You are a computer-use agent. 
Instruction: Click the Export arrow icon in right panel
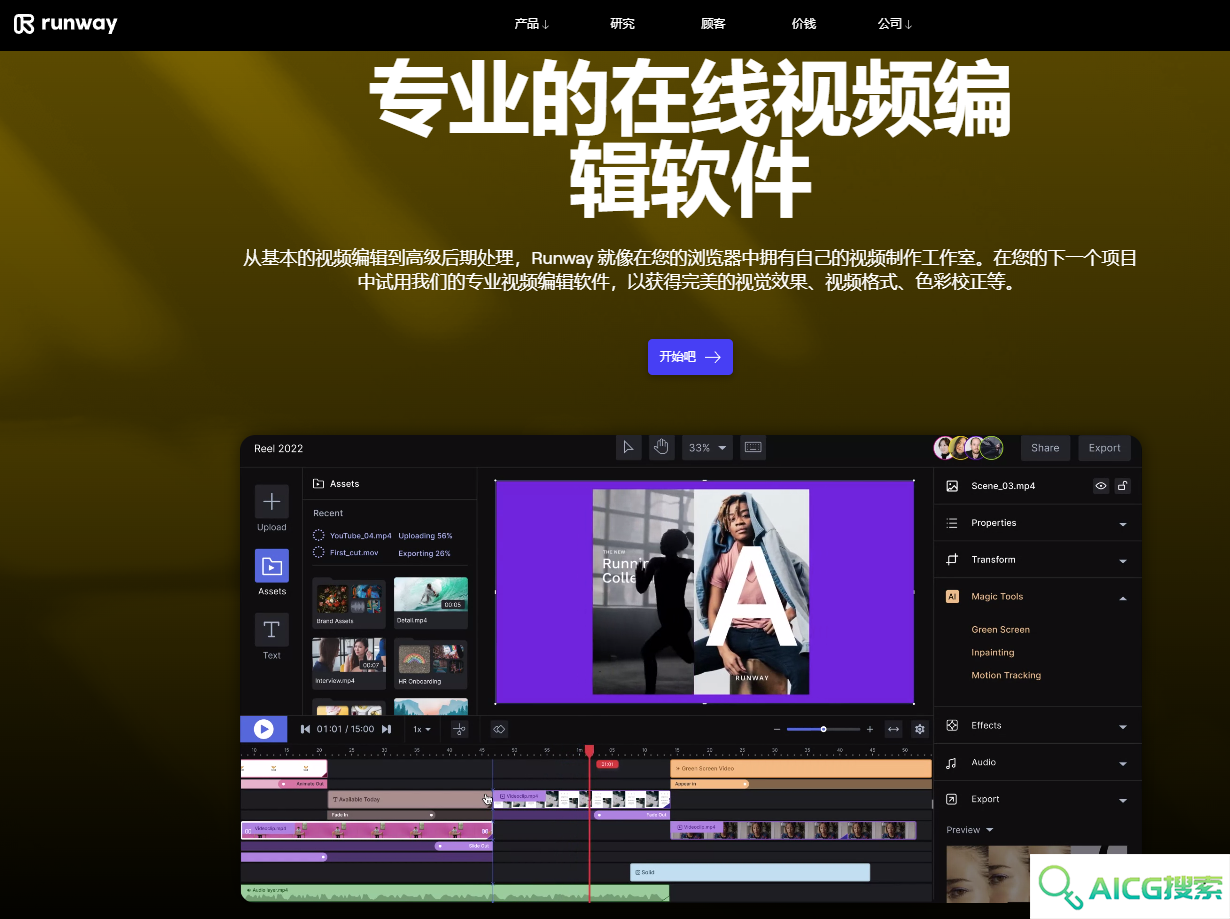tap(952, 799)
